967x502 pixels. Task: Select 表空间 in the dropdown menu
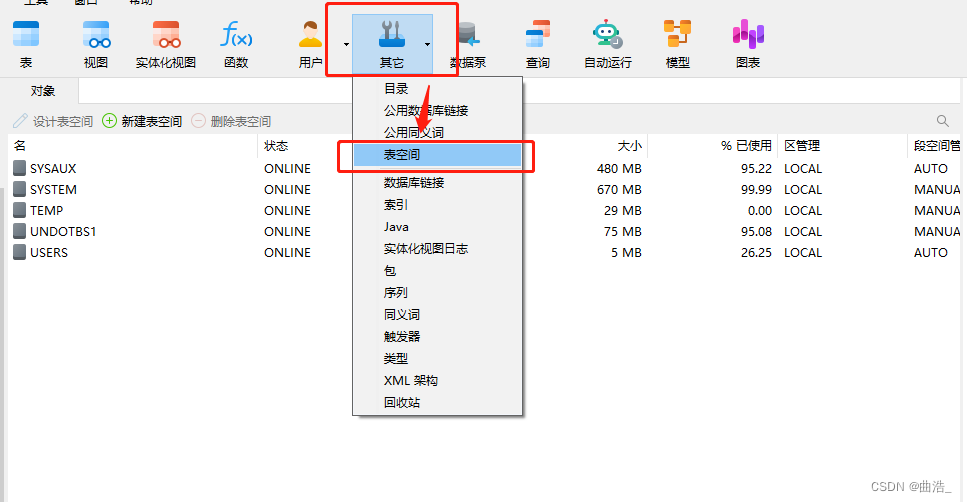437,155
